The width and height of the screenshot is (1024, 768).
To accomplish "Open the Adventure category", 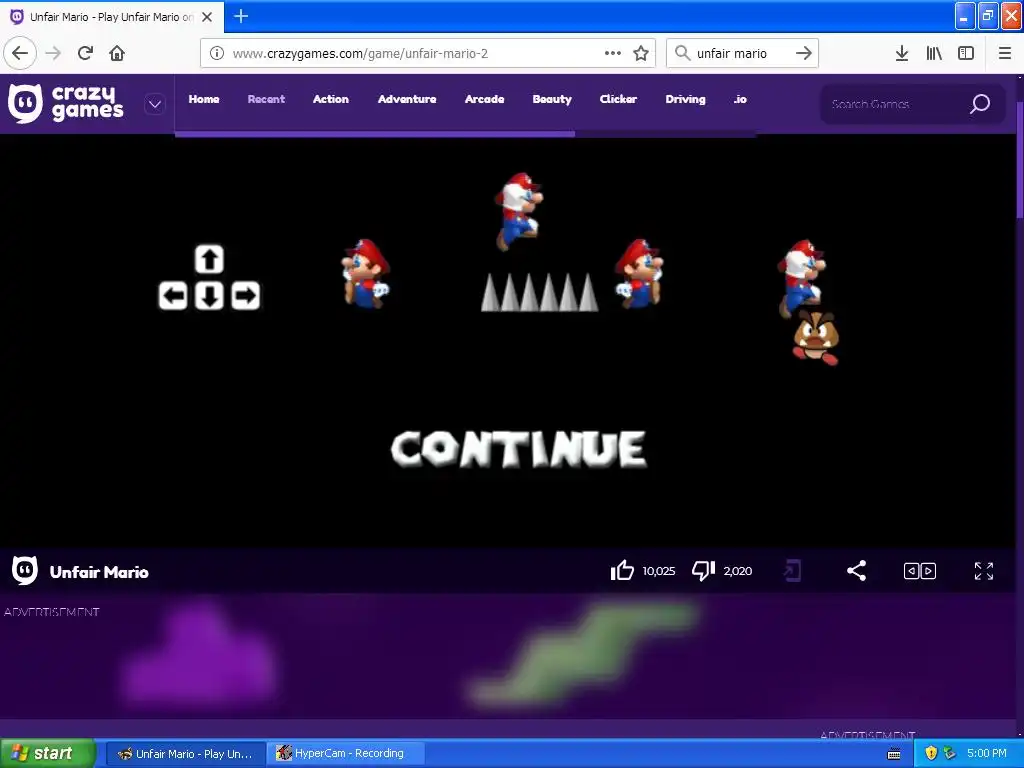I will coord(407,99).
